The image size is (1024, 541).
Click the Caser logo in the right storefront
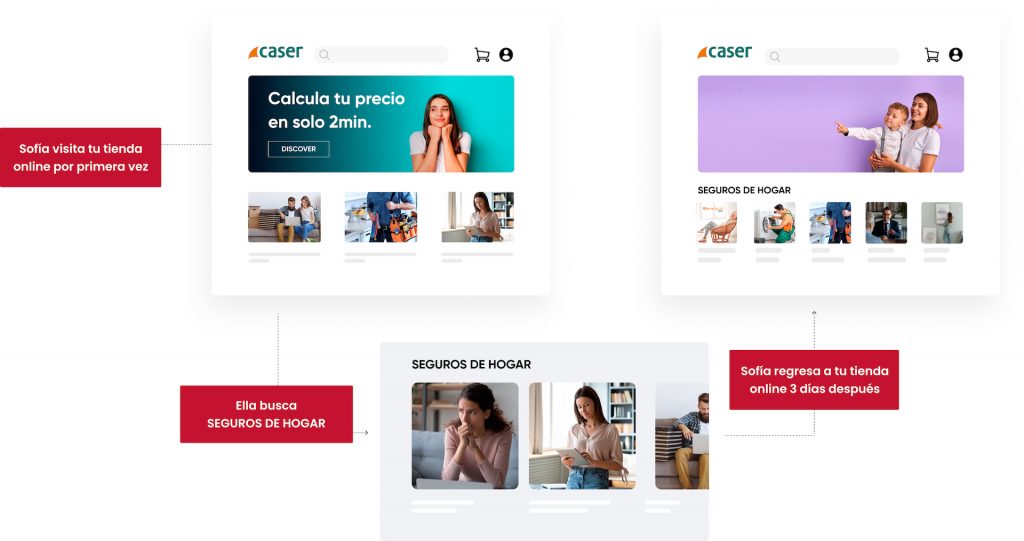(x=725, y=52)
